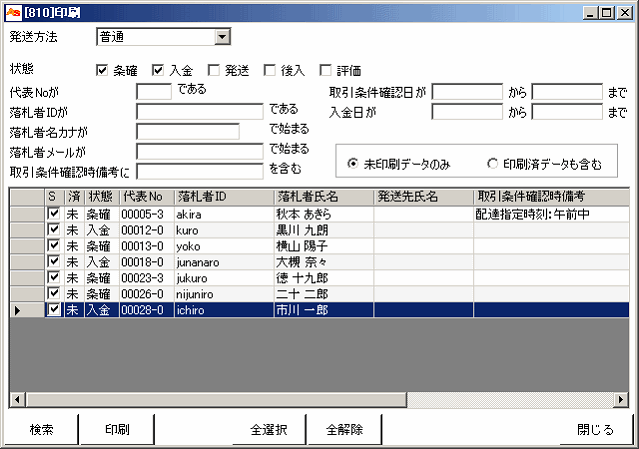The image size is (639, 449).
Task: Click the 済 column header
Action: point(75,197)
